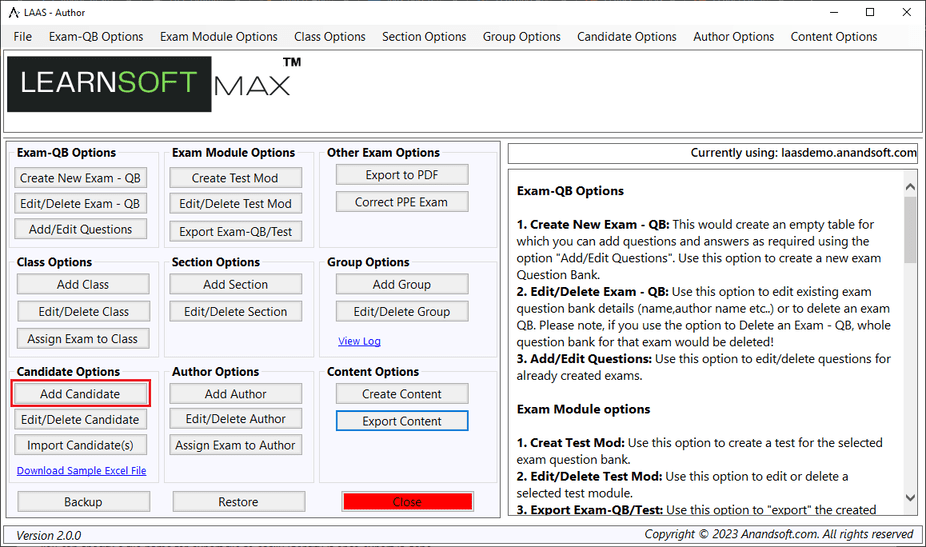Click the Create New Exam - QB button

pos(81,178)
